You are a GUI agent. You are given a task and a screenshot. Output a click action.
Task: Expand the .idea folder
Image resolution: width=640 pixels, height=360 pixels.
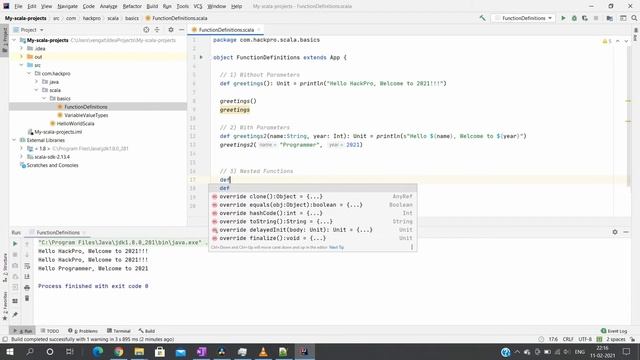[x=22, y=49]
